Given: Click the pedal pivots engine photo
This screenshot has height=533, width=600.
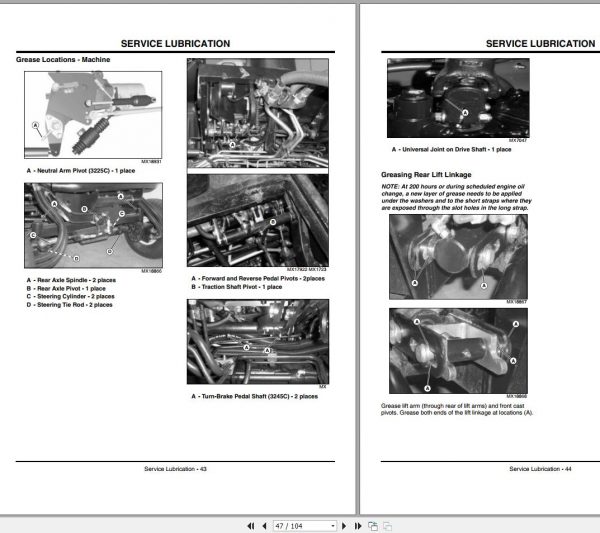Looking at the screenshot, I should click(258, 113).
